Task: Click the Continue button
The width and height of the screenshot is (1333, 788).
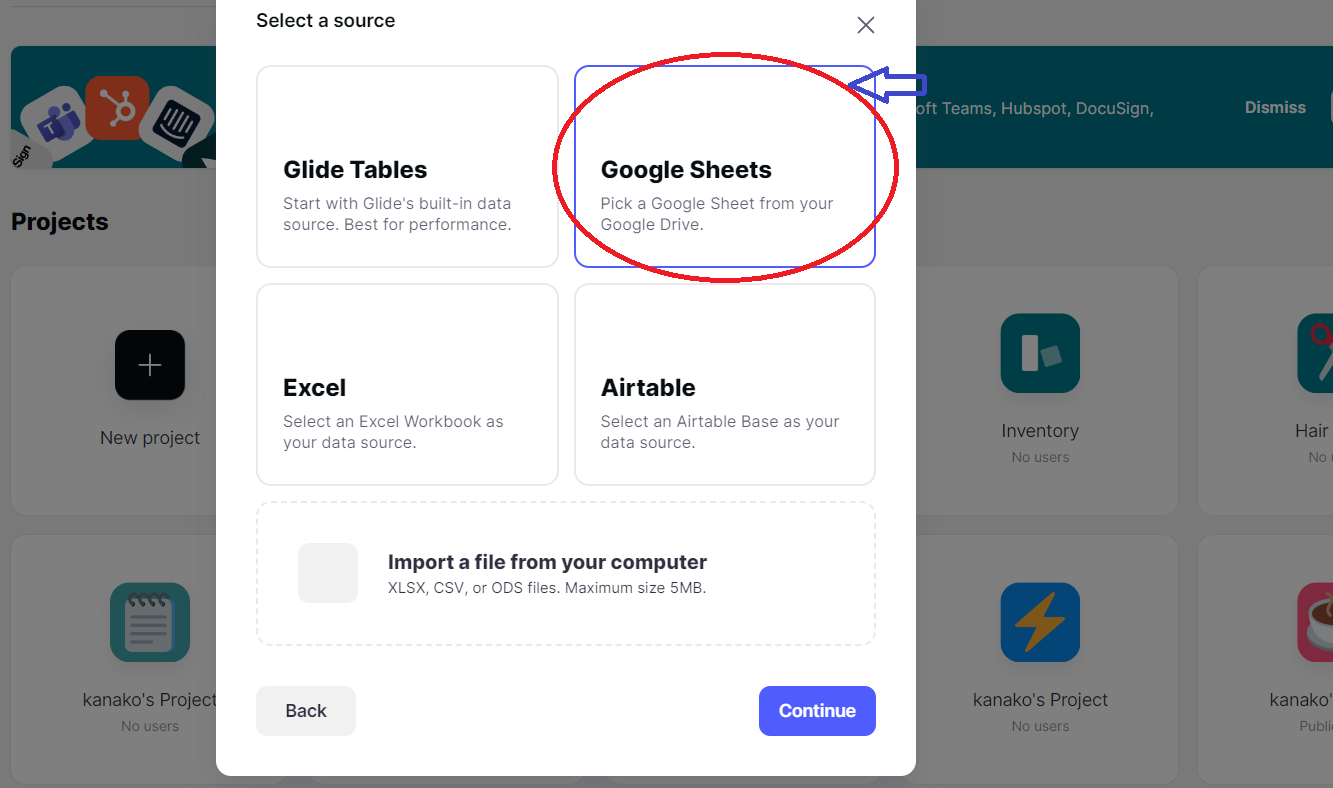Action: [817, 711]
